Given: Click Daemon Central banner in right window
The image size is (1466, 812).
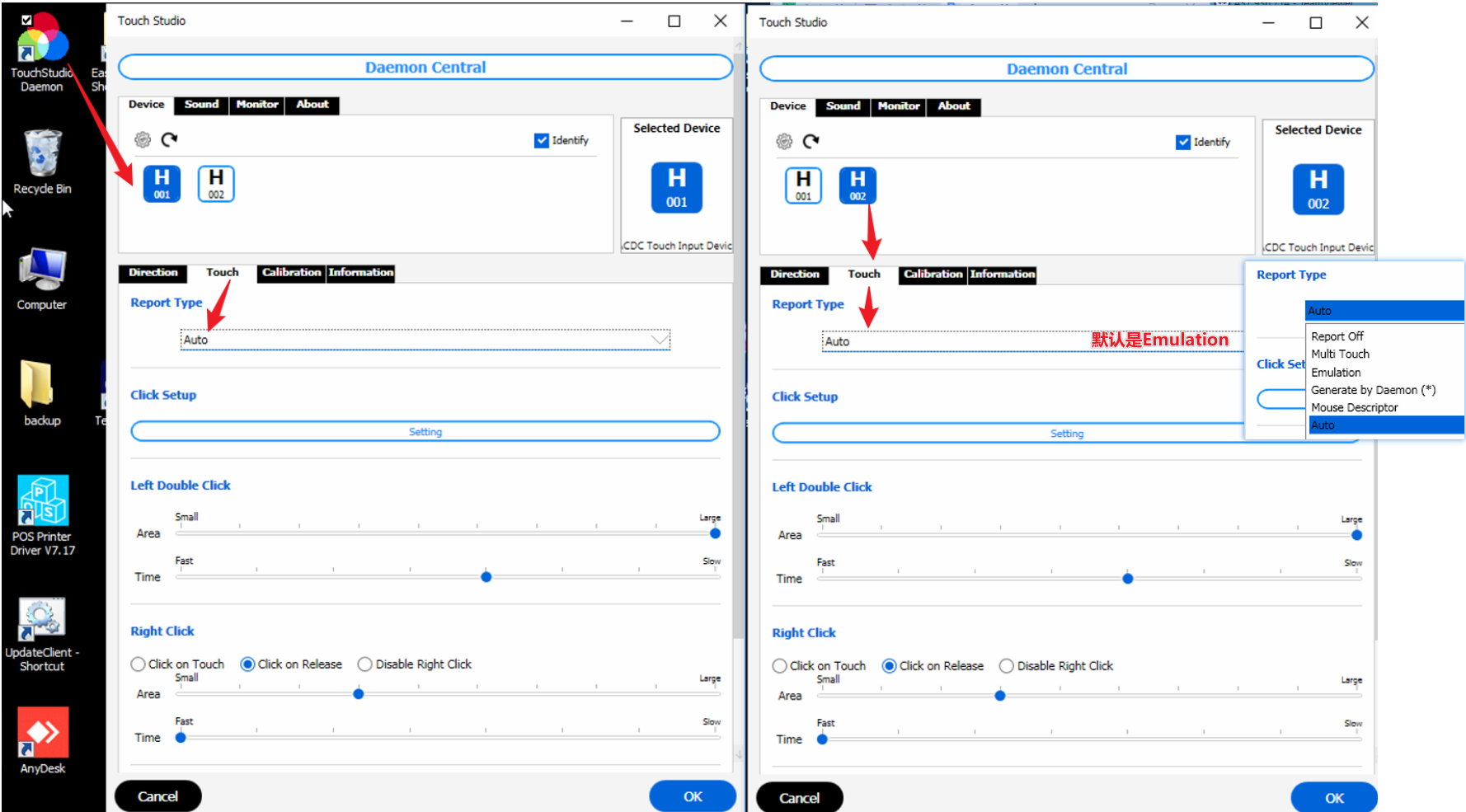Looking at the screenshot, I should (1067, 69).
